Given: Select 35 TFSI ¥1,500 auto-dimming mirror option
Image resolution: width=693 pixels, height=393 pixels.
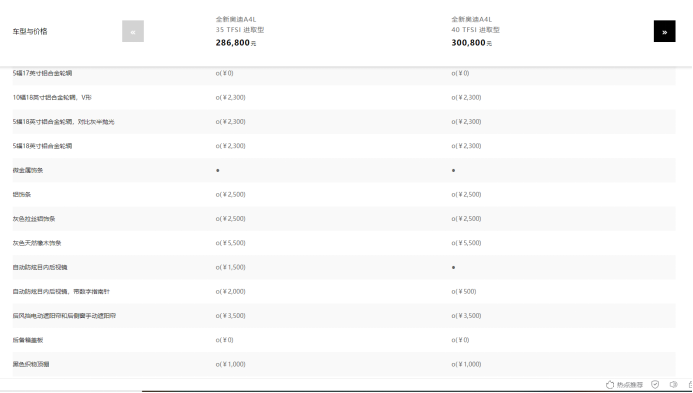Looking at the screenshot, I should click(x=230, y=267).
